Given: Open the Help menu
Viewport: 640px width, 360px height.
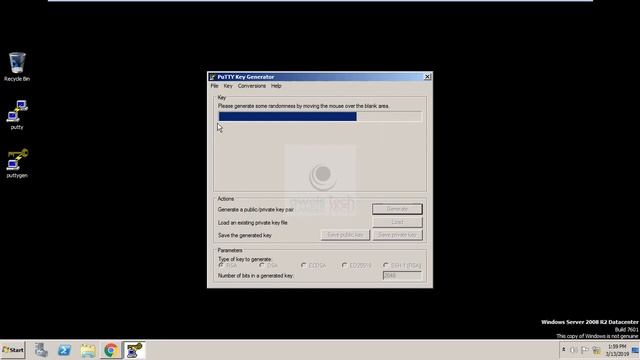Looking at the screenshot, I should (276, 86).
